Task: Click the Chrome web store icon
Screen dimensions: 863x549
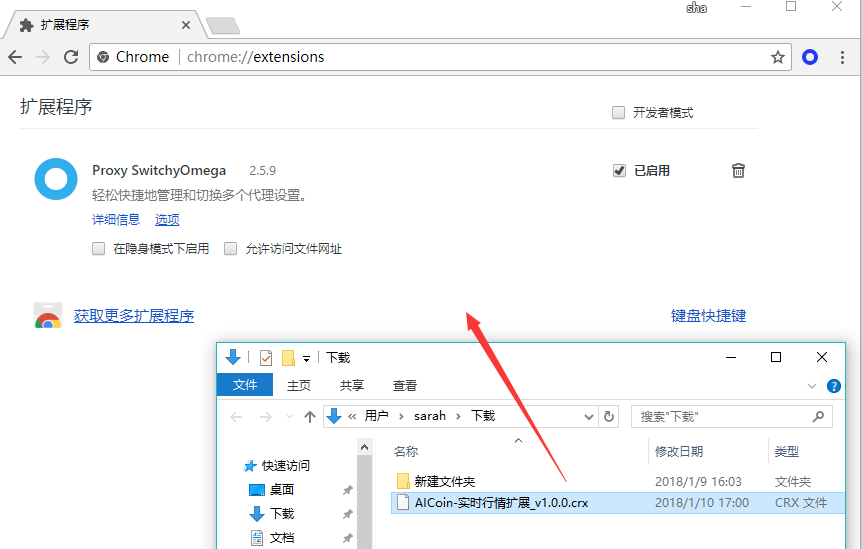Action: [48, 316]
